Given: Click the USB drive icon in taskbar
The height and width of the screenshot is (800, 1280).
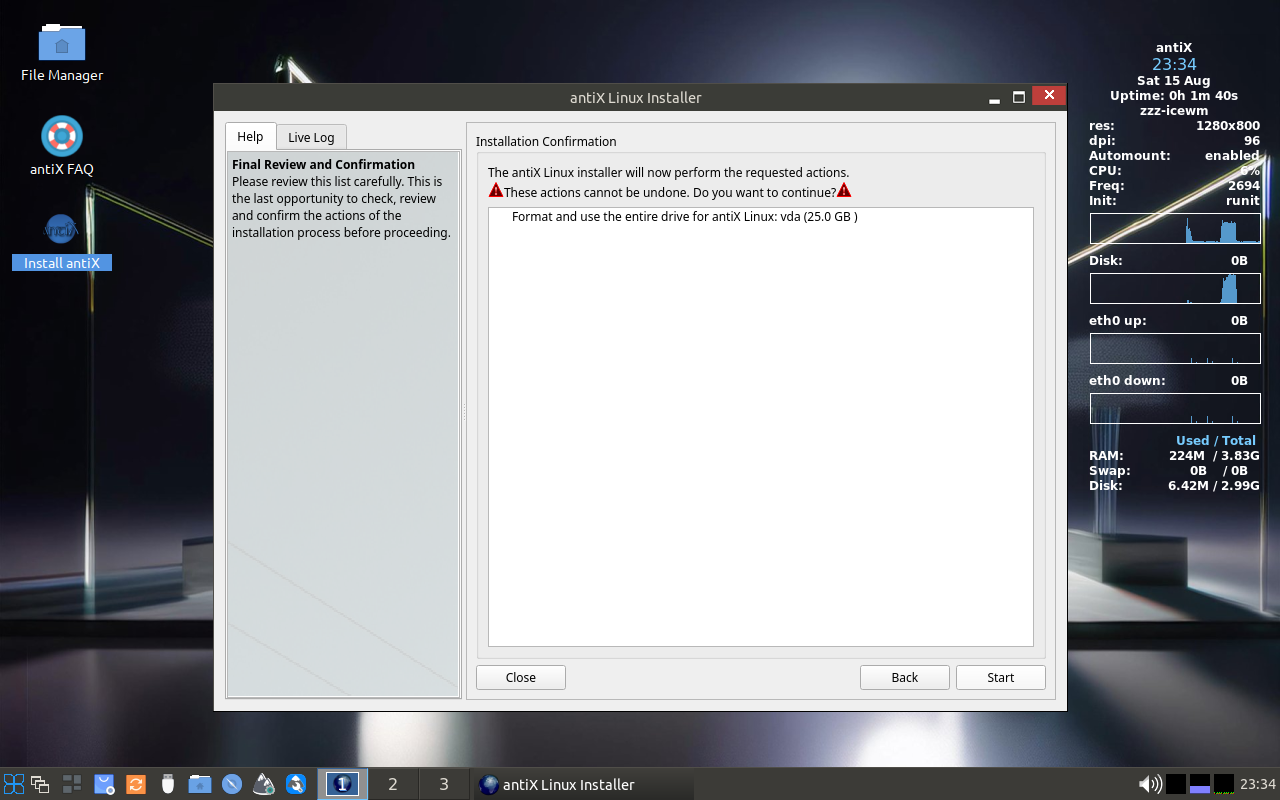Looking at the screenshot, I should click(168, 784).
